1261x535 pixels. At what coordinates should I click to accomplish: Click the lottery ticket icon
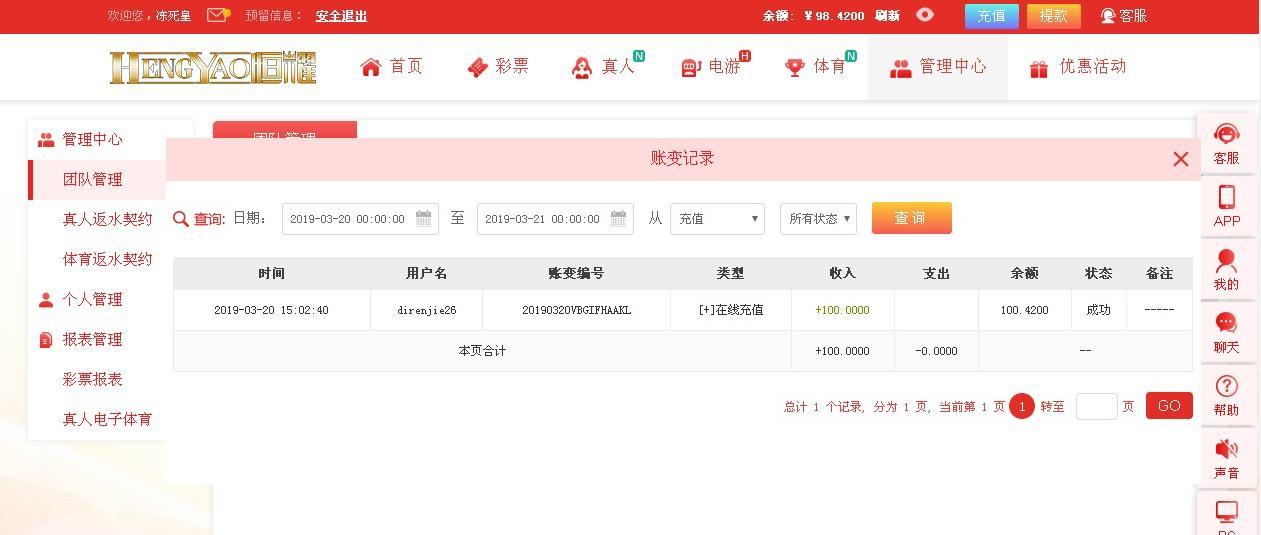tap(477, 67)
